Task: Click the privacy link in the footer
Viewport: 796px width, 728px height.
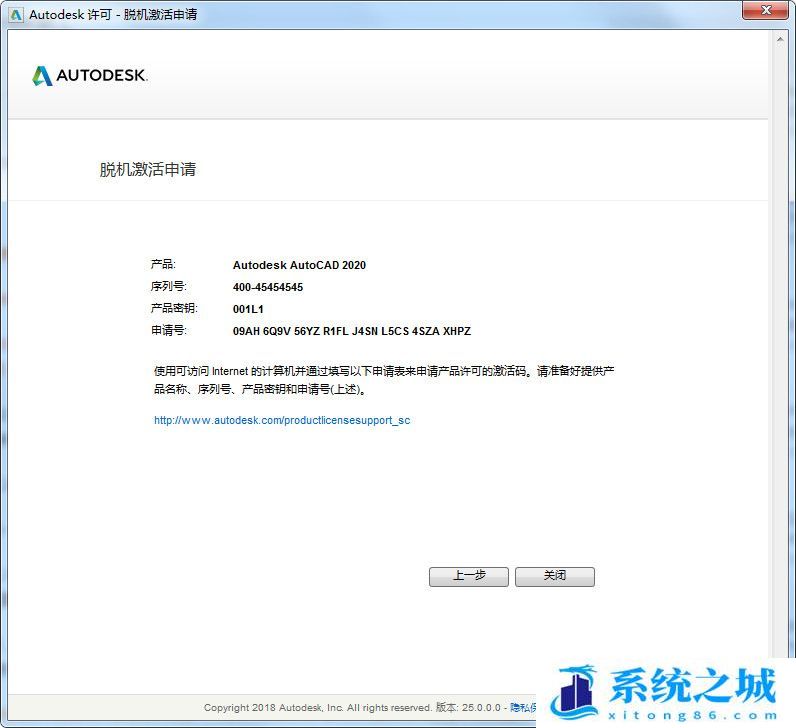Action: tap(523, 707)
